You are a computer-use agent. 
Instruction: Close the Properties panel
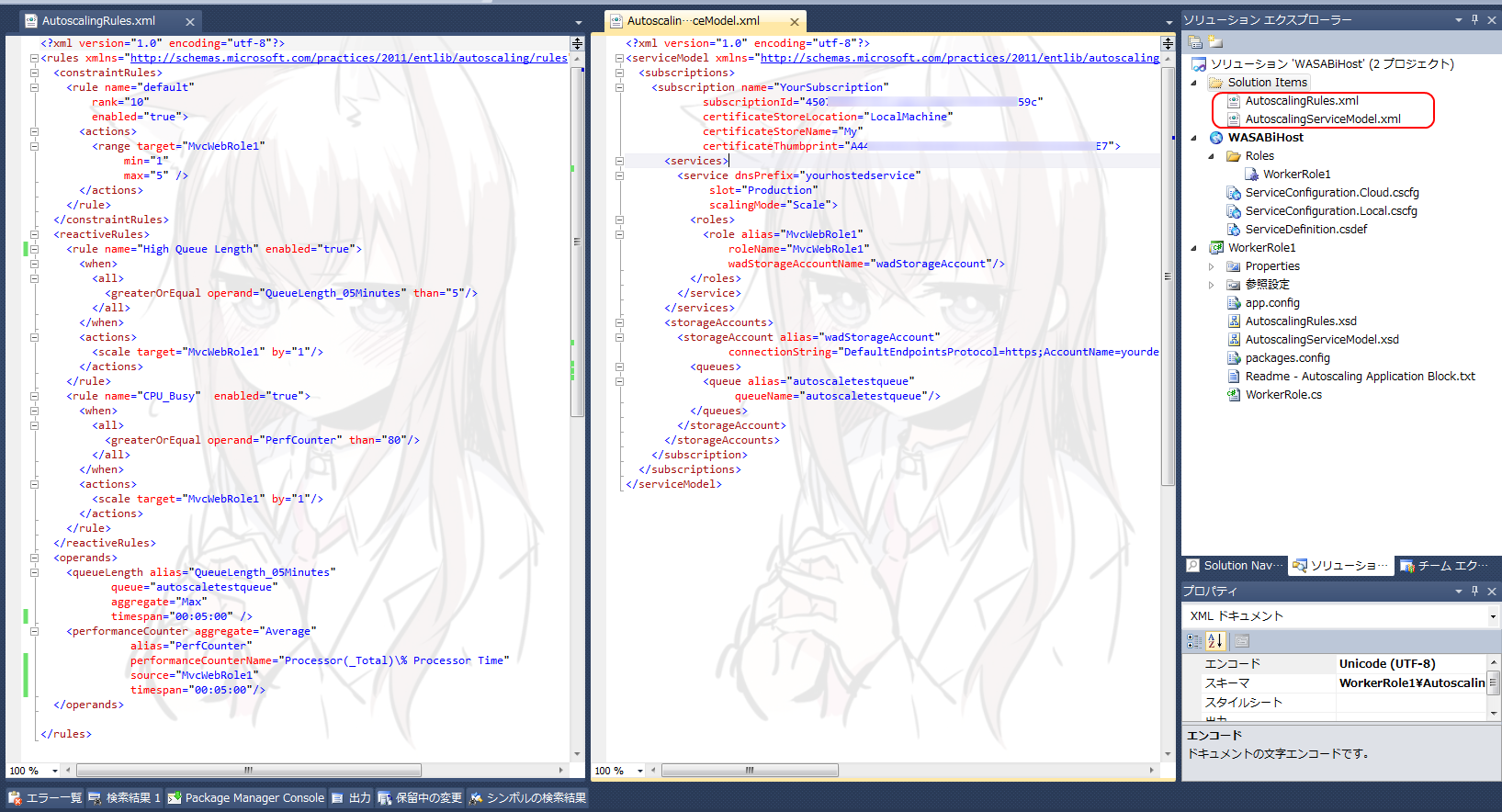click(1492, 592)
